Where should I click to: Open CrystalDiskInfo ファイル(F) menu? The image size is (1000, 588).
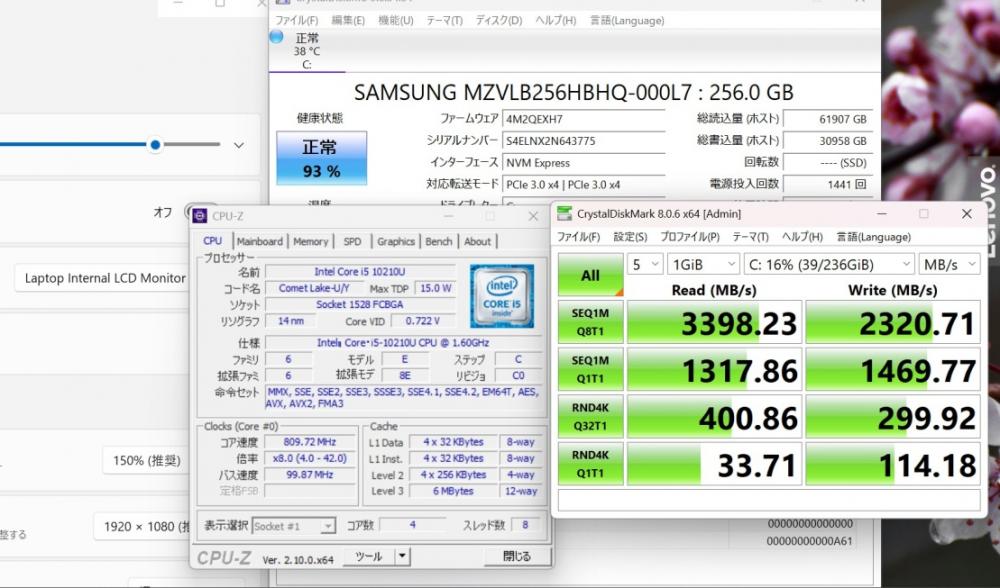pyautogui.click(x=296, y=20)
